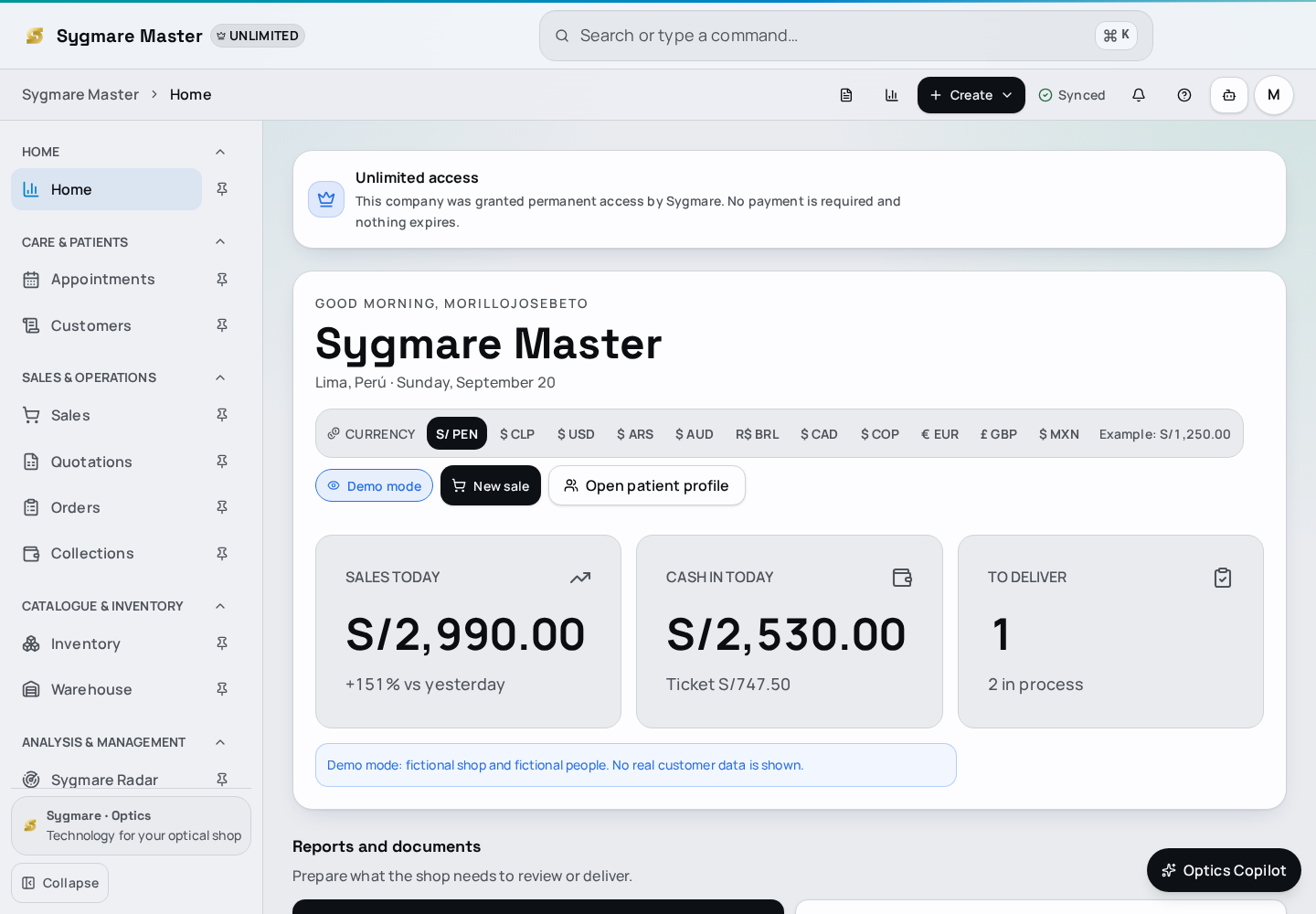This screenshot has height=914, width=1316.
Task: Open Appointments in the sidebar
Action: pos(106,280)
